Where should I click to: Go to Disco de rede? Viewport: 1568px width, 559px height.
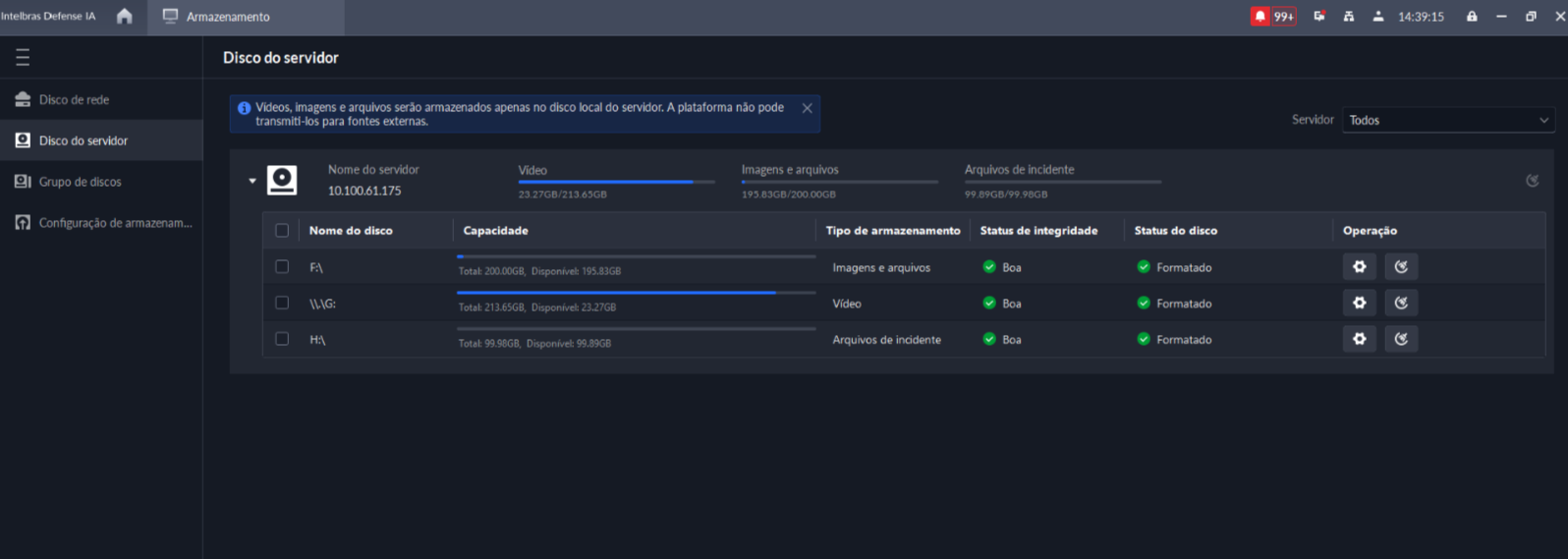pyautogui.click(x=75, y=100)
